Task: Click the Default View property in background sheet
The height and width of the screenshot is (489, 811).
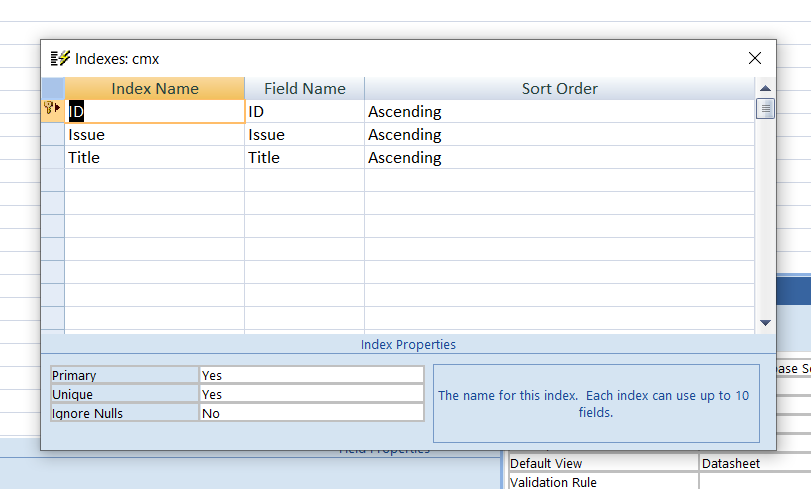Action: point(604,463)
